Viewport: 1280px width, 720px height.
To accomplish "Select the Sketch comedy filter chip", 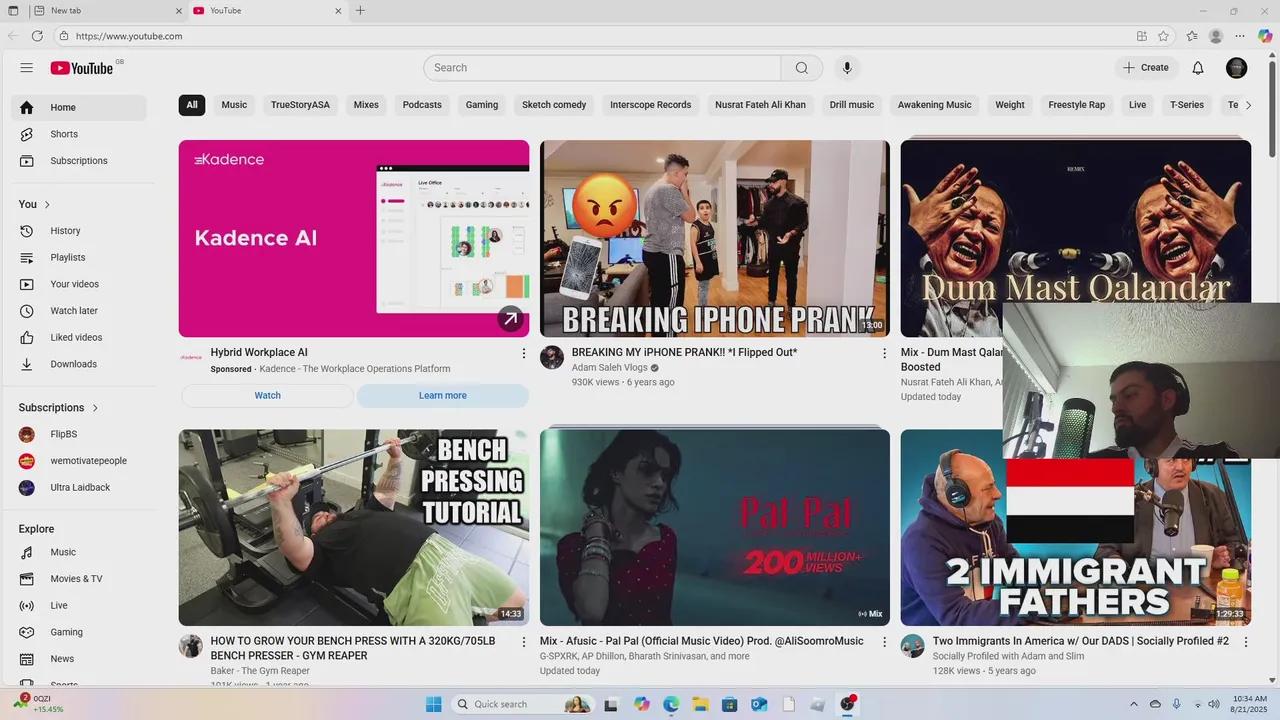I will pyautogui.click(x=554, y=105).
